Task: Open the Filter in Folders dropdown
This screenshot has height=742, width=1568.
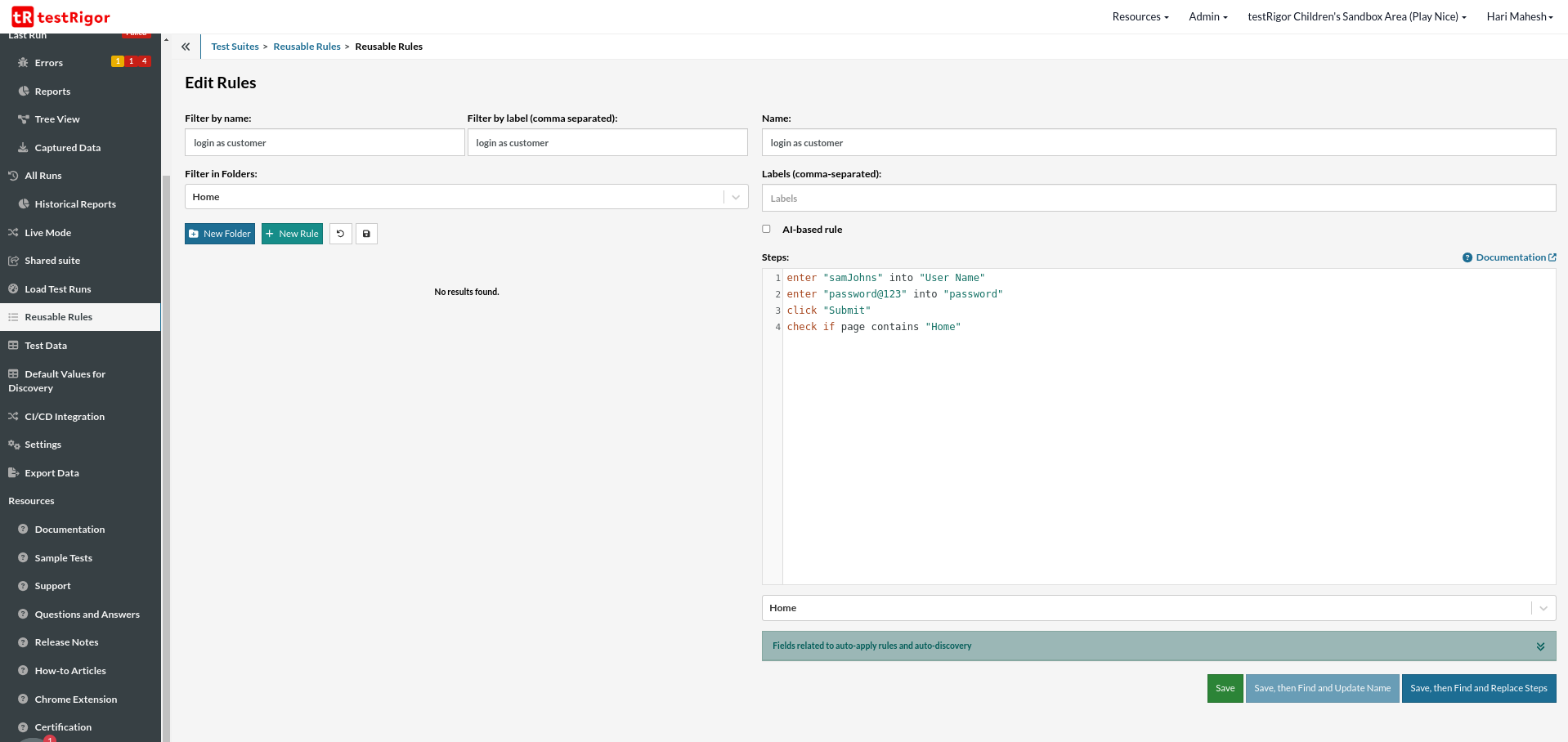Action: tap(735, 197)
